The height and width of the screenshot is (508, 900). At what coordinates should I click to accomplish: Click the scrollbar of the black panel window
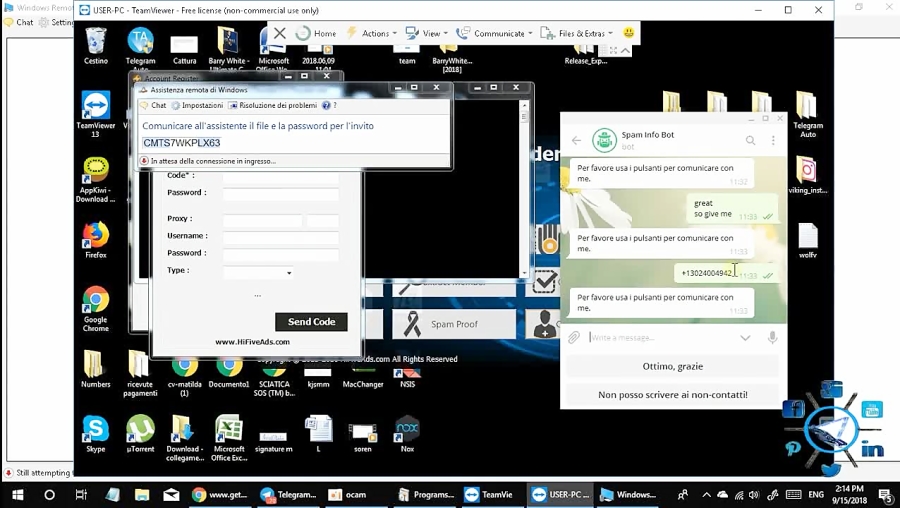point(523,188)
